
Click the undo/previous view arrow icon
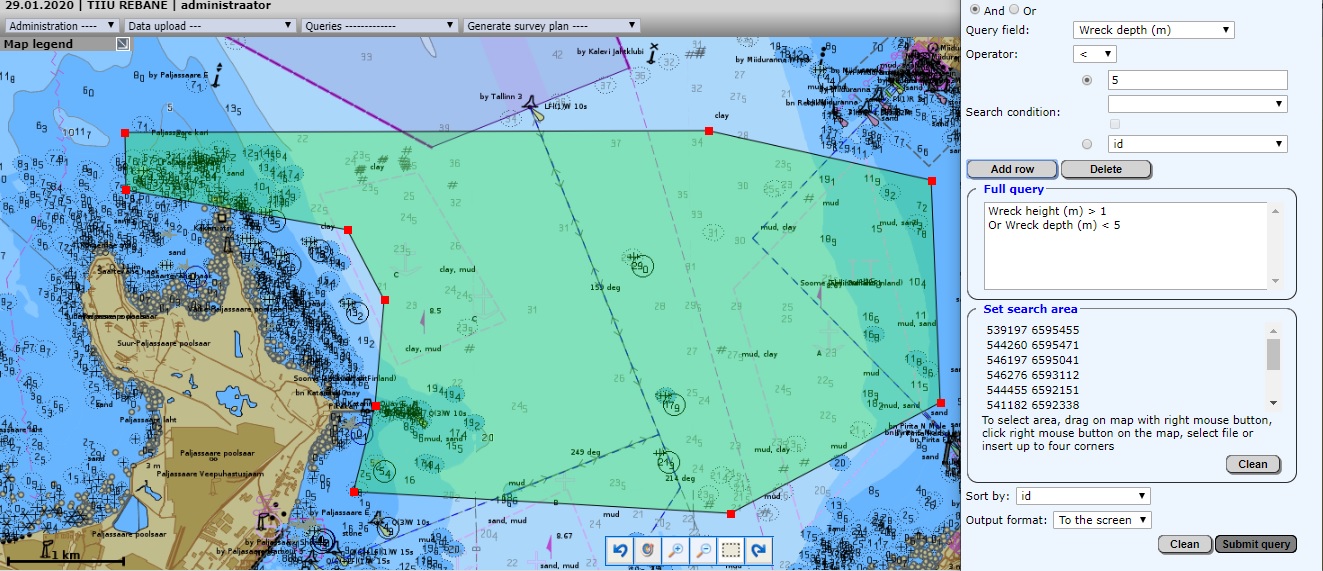621,550
